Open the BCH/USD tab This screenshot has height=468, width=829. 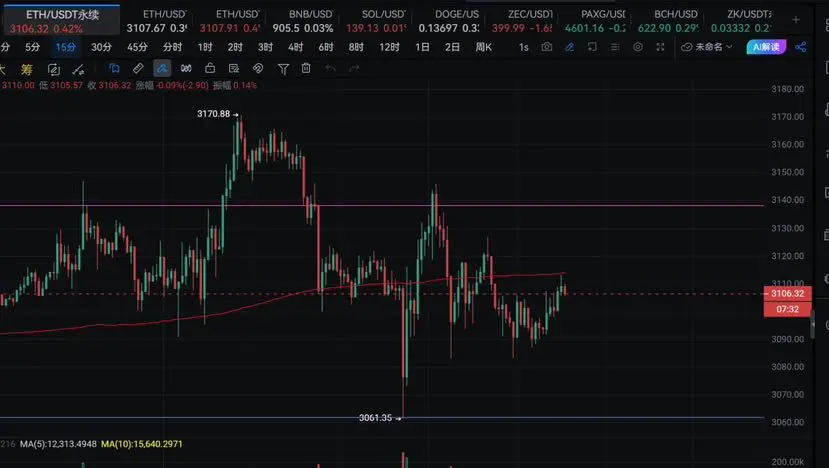click(668, 21)
